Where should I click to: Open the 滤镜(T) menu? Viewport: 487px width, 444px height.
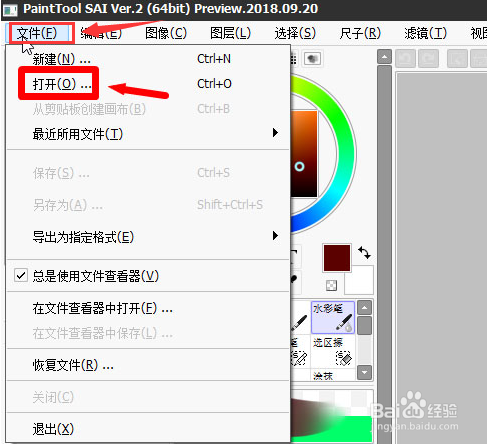tap(425, 33)
